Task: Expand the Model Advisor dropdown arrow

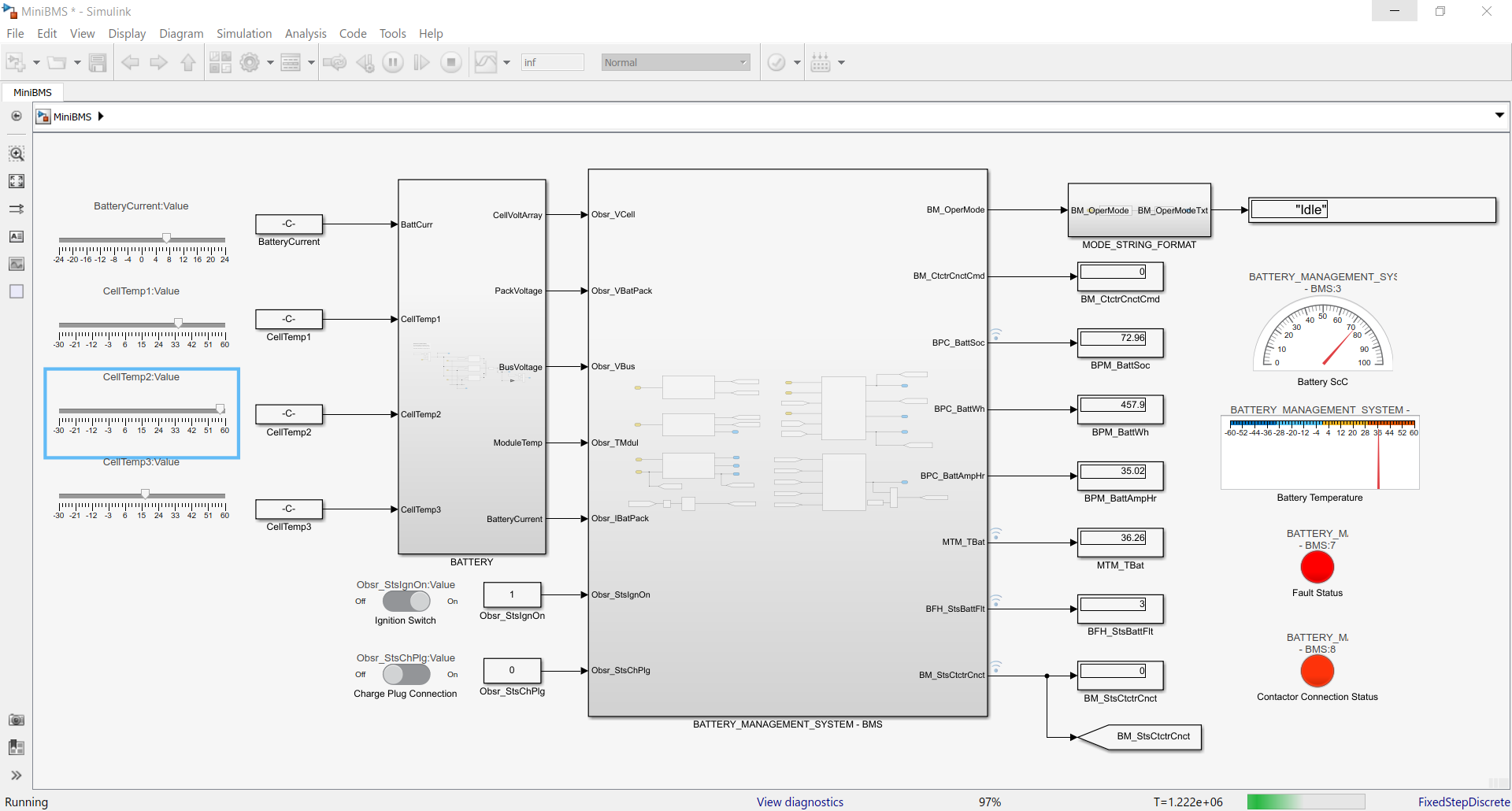Action: pyautogui.click(x=797, y=62)
